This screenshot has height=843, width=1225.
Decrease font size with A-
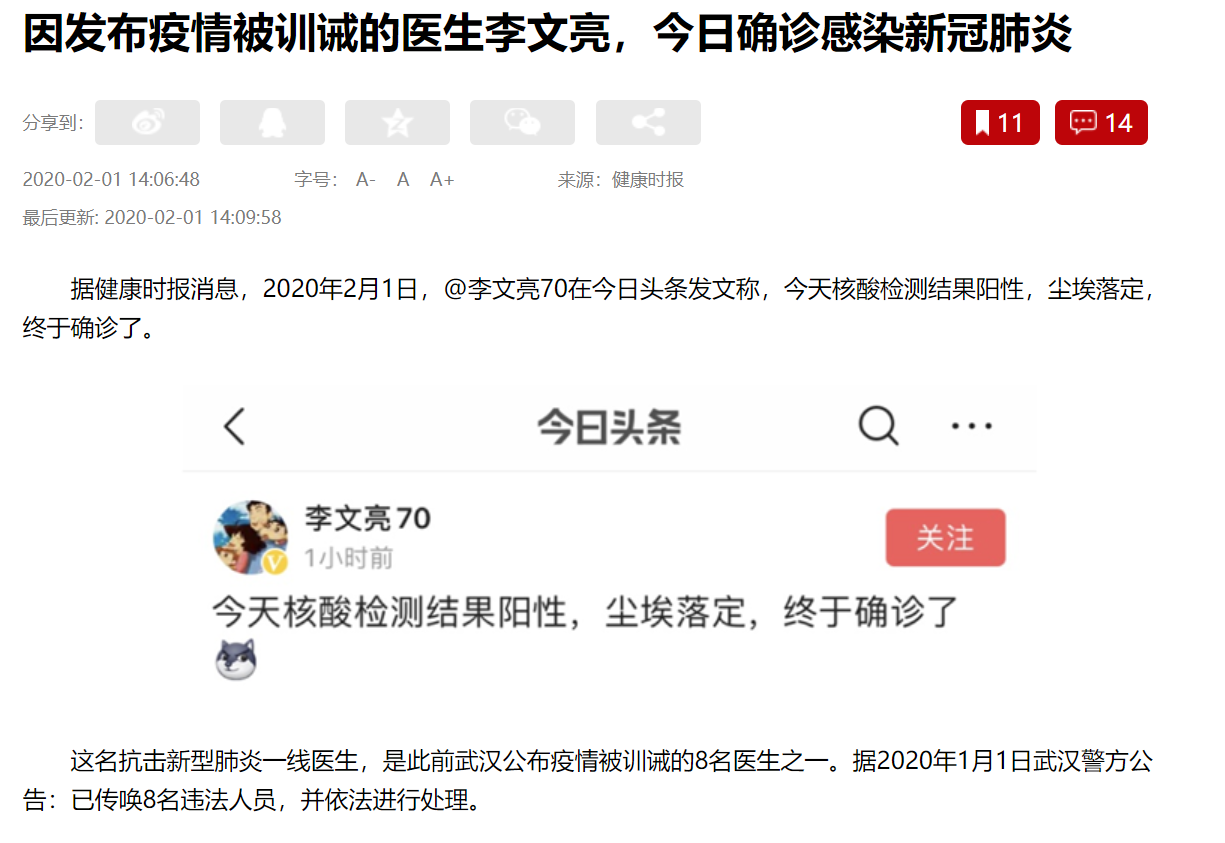click(366, 180)
